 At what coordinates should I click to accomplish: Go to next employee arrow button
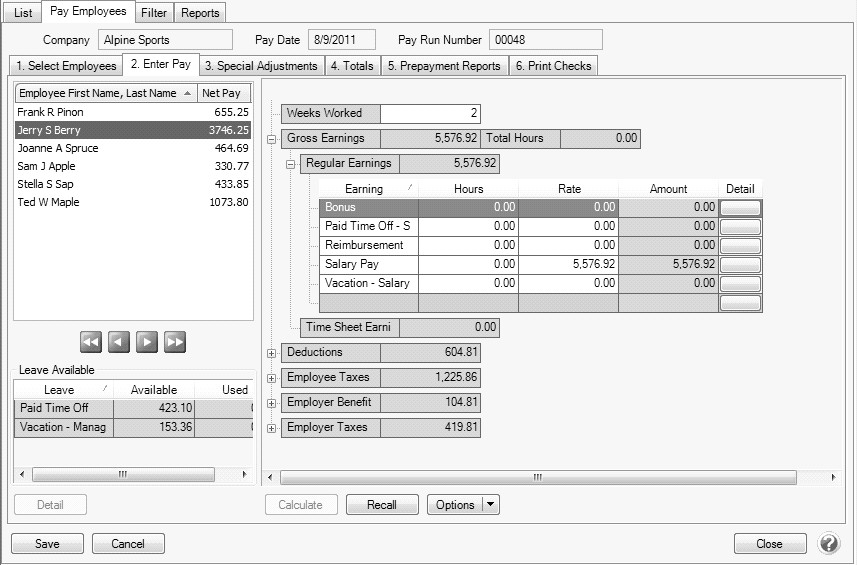click(x=147, y=342)
